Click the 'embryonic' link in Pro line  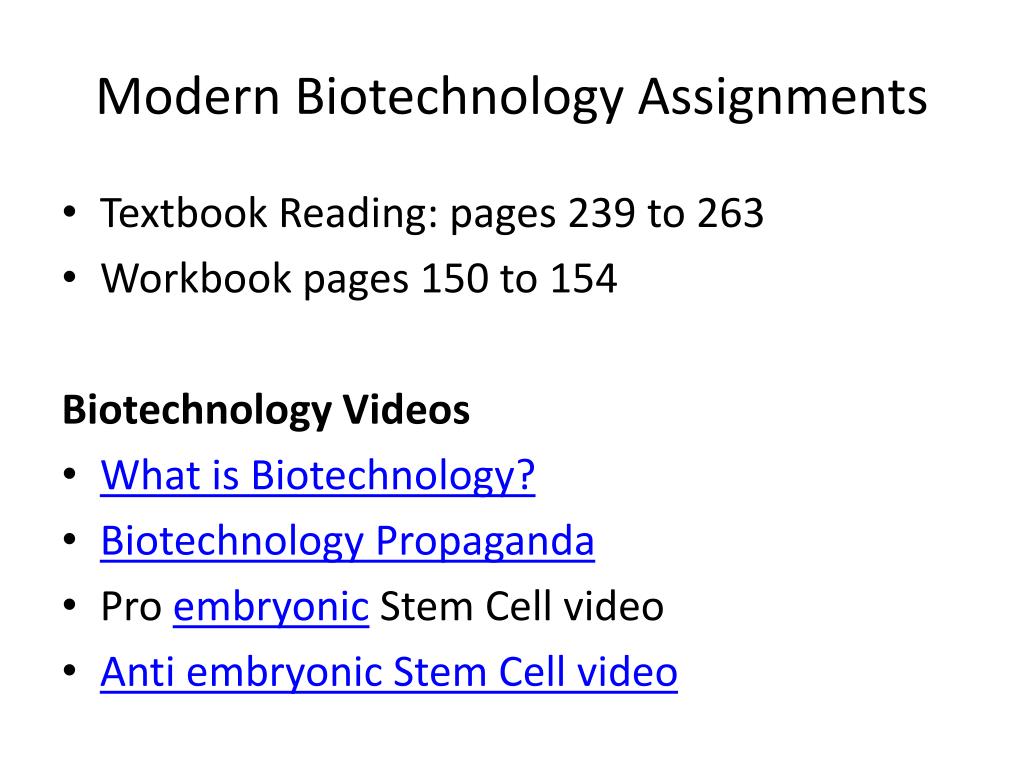(271, 607)
